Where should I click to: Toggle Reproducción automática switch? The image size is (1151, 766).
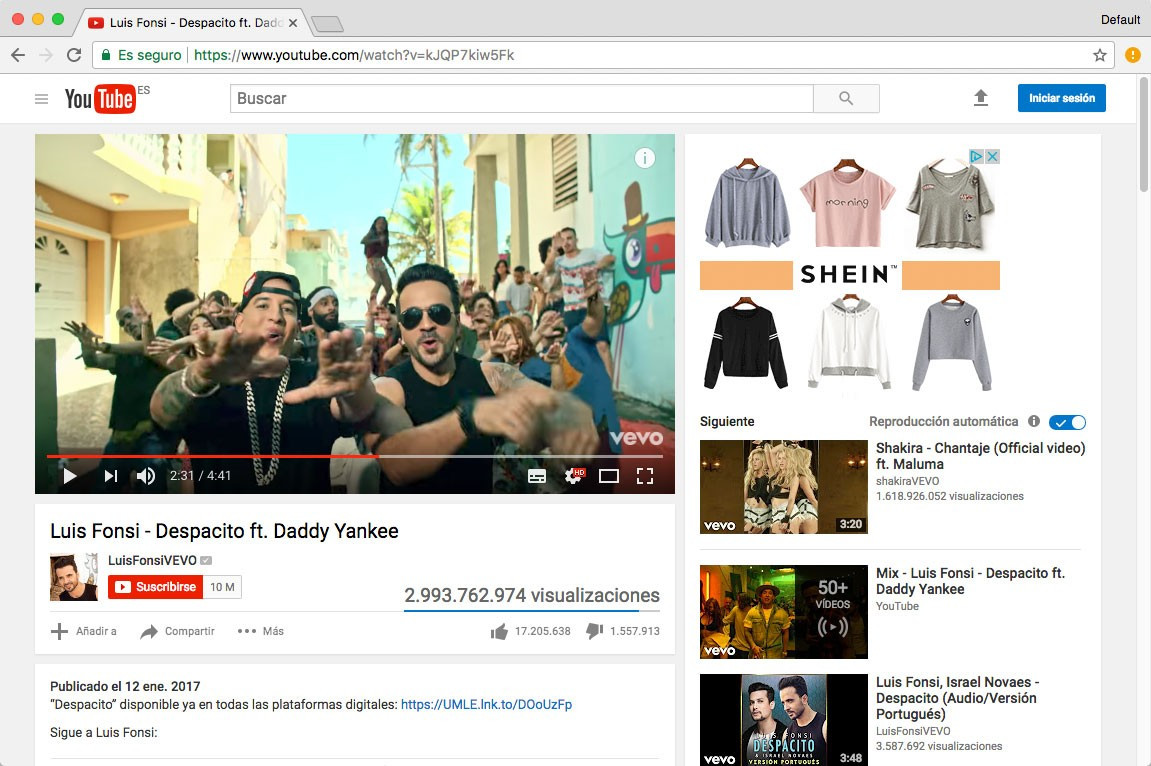[x=1067, y=422]
